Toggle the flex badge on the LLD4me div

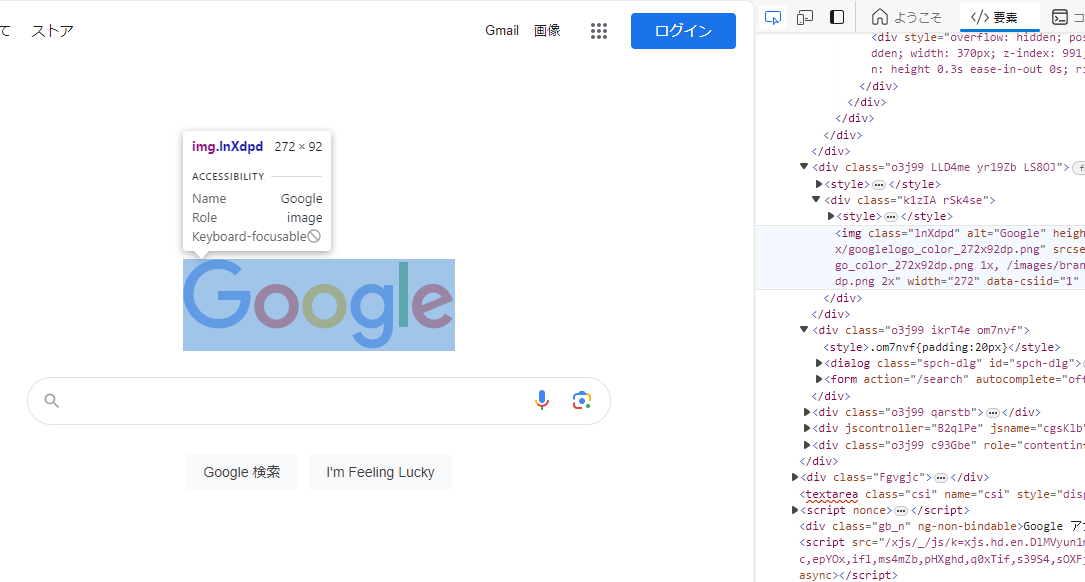click(1081, 167)
